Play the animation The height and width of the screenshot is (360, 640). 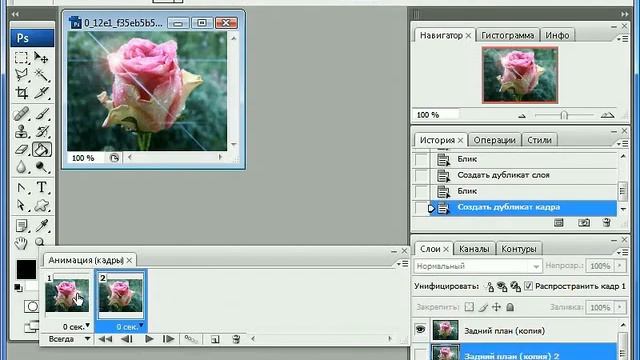(x=149, y=339)
